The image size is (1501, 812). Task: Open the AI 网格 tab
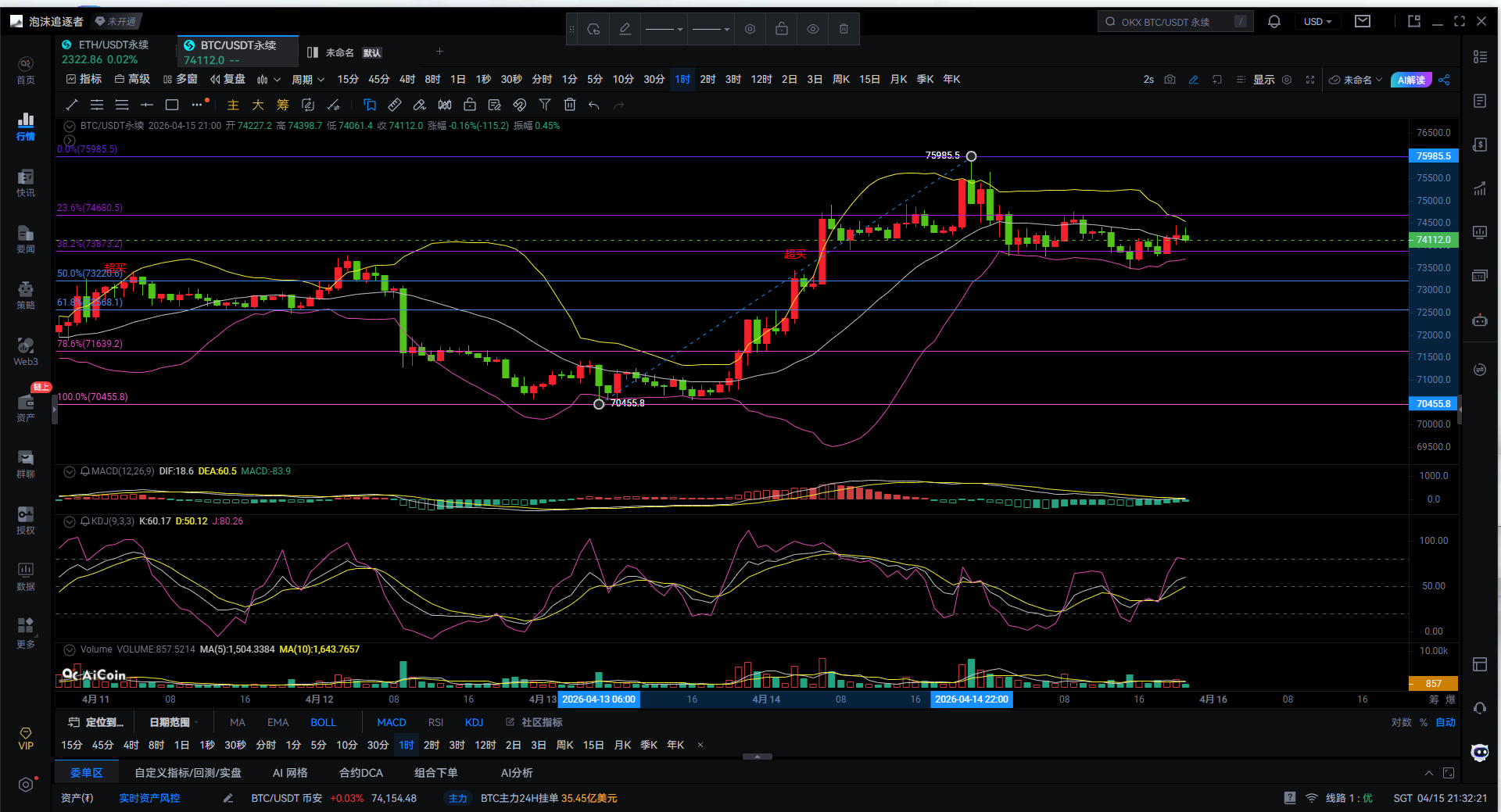(x=289, y=773)
